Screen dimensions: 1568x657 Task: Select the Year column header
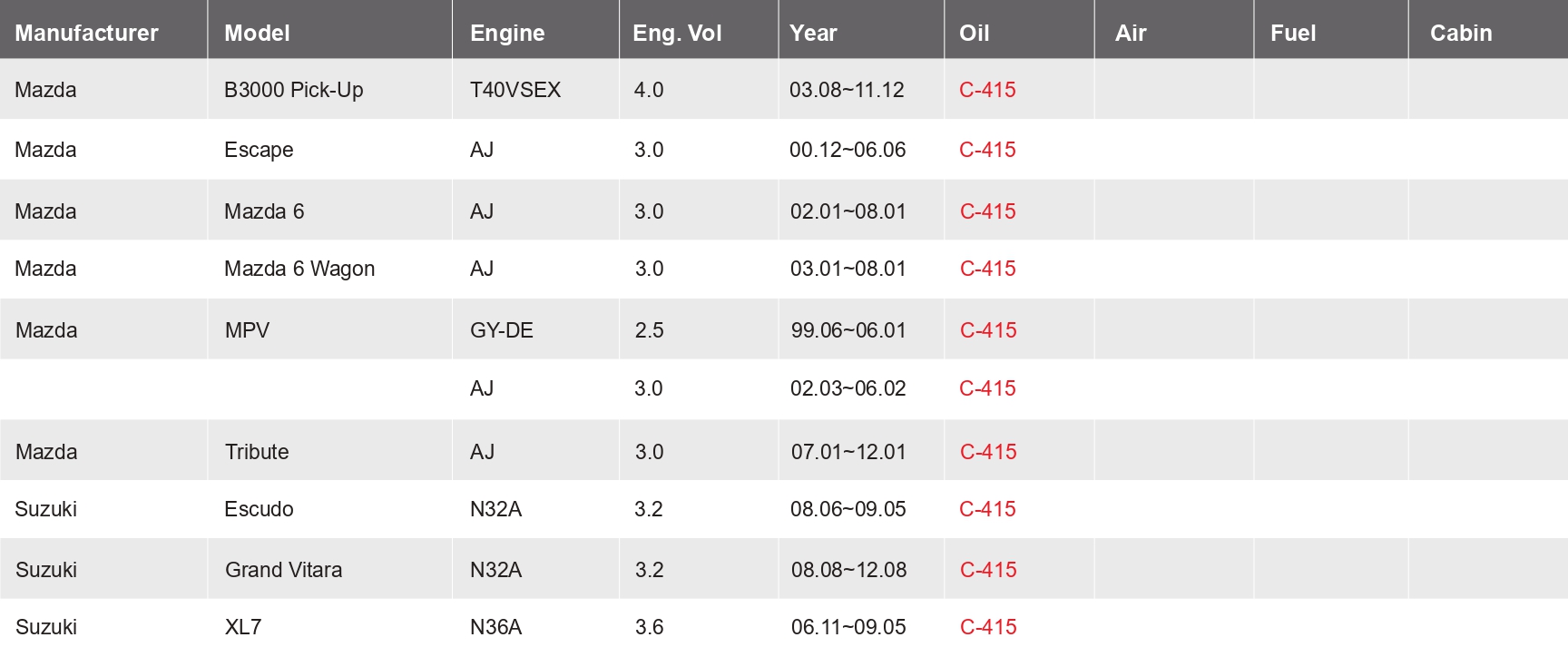point(813,33)
